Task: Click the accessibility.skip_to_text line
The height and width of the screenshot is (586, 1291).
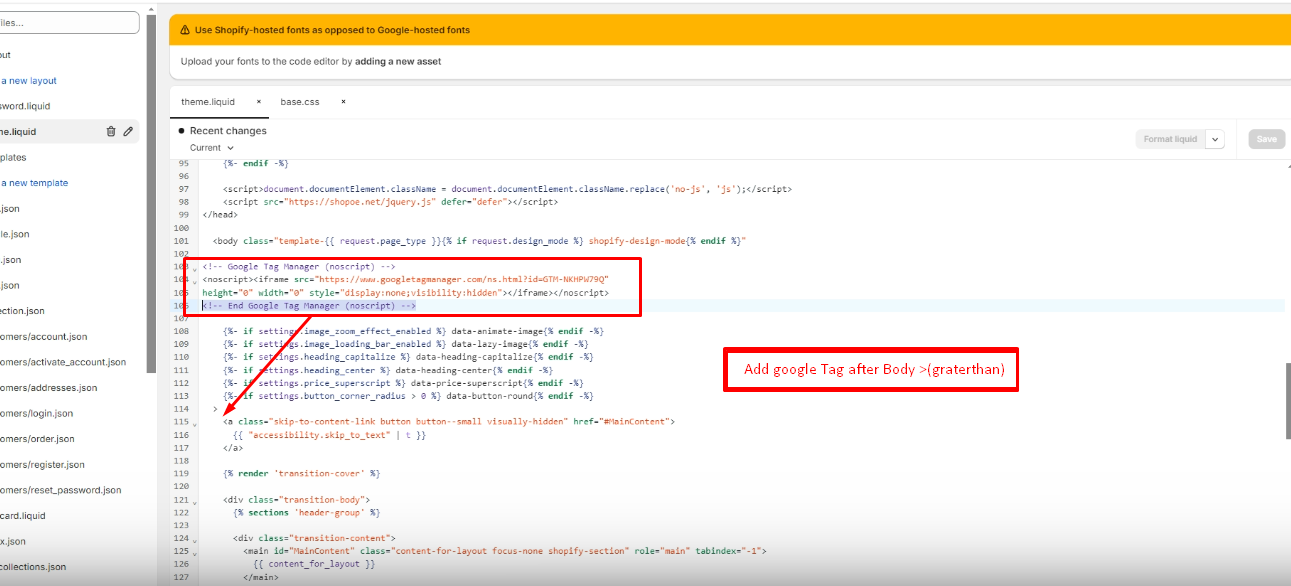Action: pyautogui.click(x=330, y=435)
